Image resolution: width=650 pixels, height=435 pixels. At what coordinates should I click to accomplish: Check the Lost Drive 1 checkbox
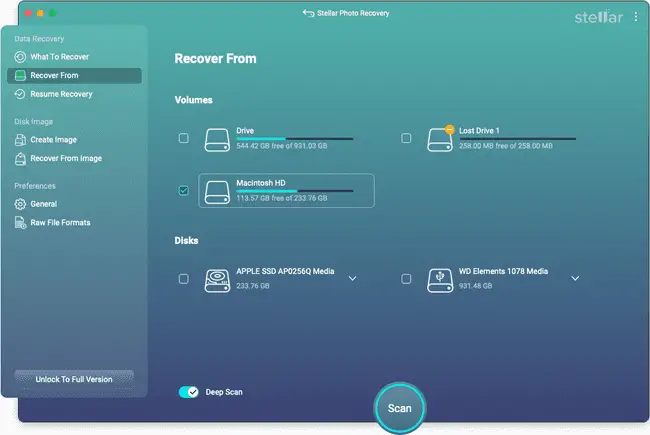pyautogui.click(x=406, y=138)
